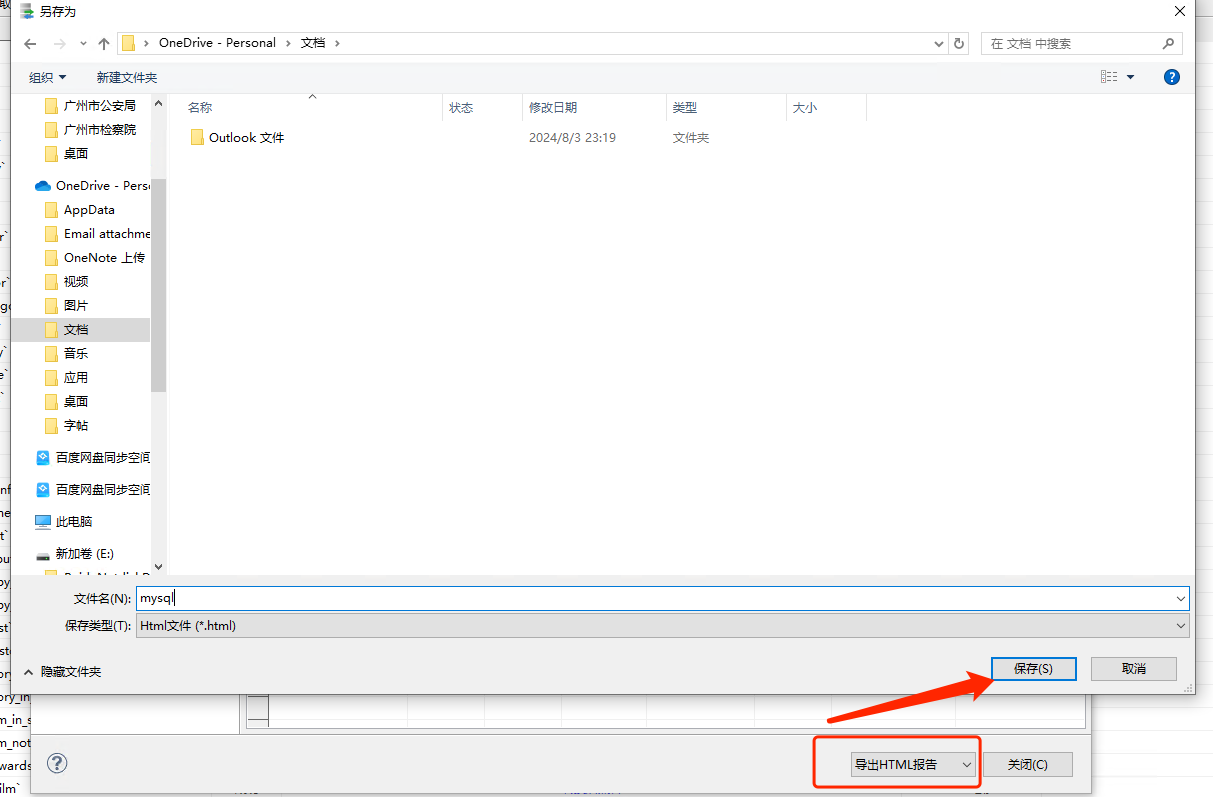This screenshot has width=1213, height=797.
Task: Click the help icon in background dialog
Action: point(57,763)
